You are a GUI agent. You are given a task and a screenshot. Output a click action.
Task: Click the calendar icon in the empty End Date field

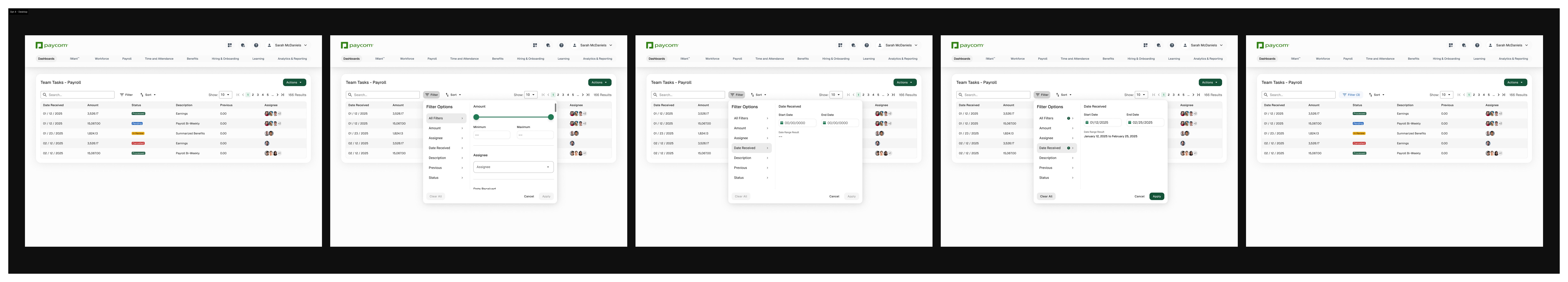click(x=824, y=123)
